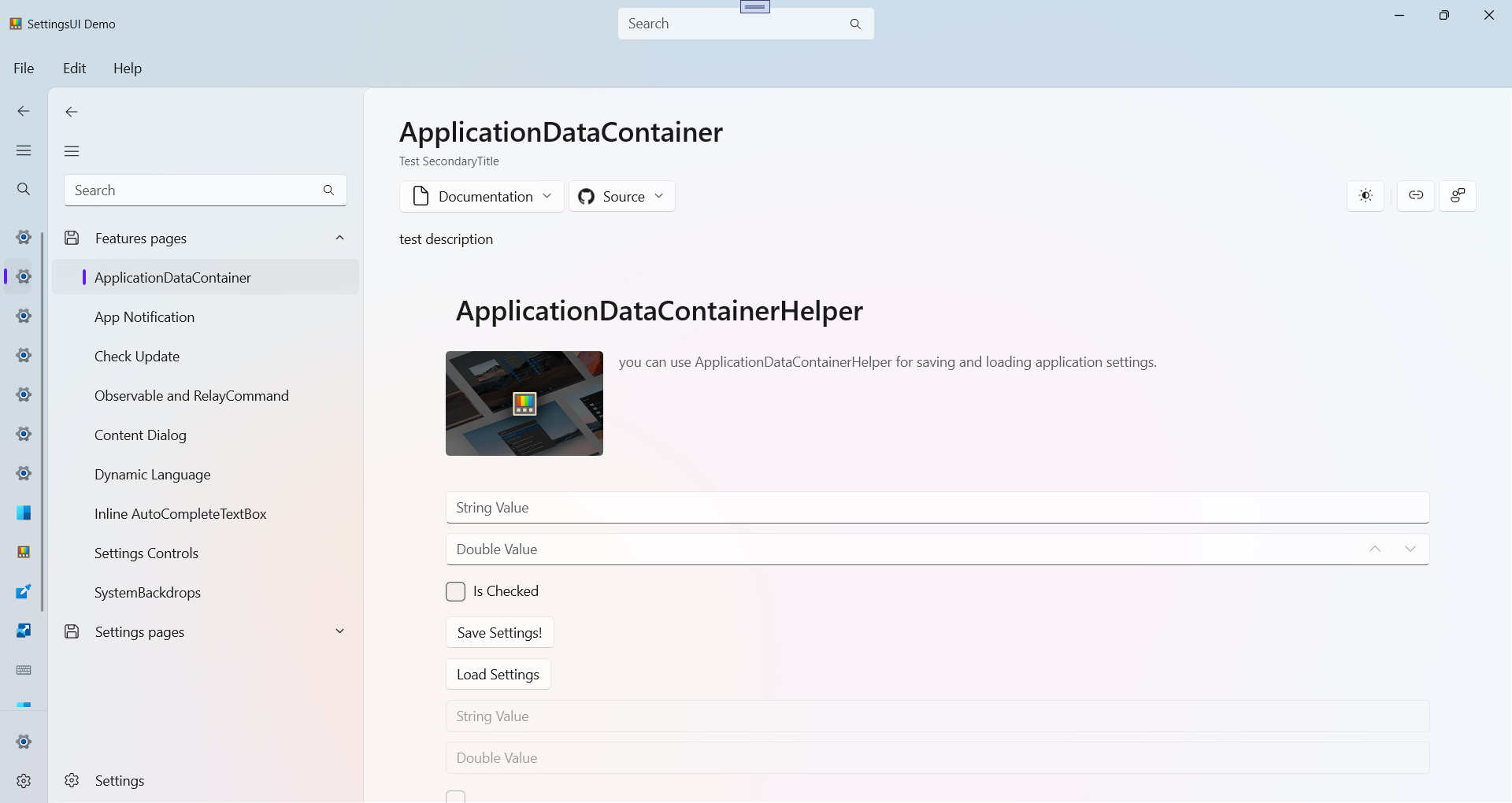Open the Content Dialog page

[x=206, y=435]
